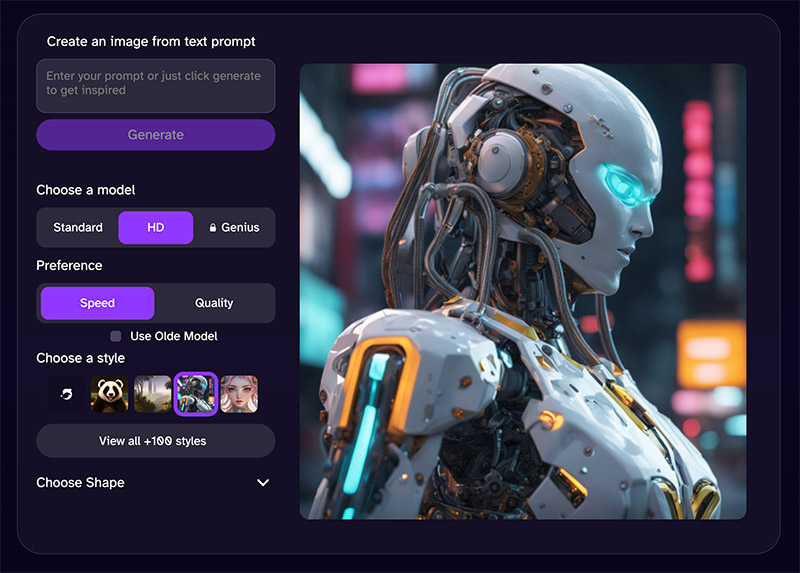This screenshot has width=800, height=573.
Task: Click the reset style refresh icon
Action: (x=66, y=394)
